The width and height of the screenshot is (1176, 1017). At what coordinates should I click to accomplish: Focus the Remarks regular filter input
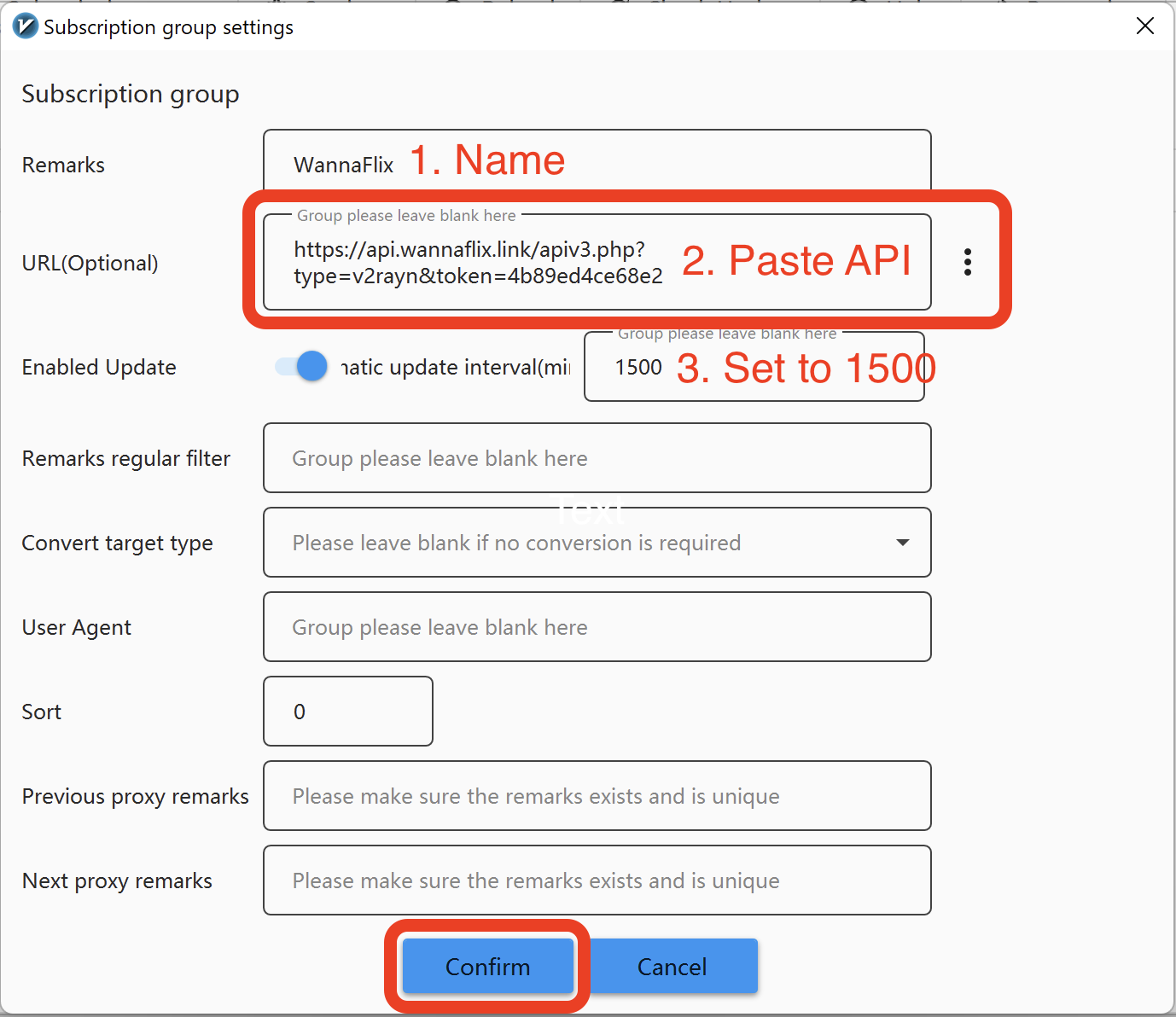click(x=597, y=458)
